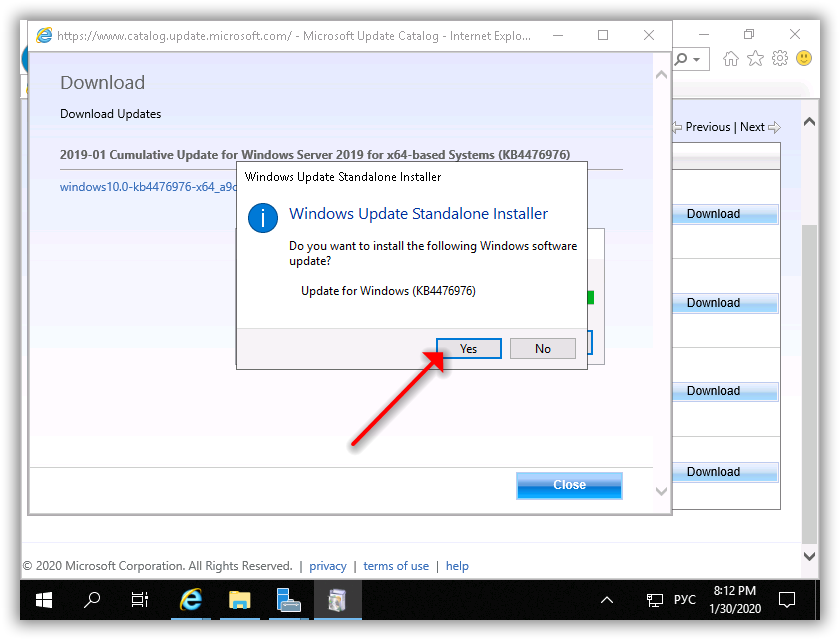840x640 pixels.
Task: Close the Download Updates popup with blue Close button
Action: click(x=569, y=485)
